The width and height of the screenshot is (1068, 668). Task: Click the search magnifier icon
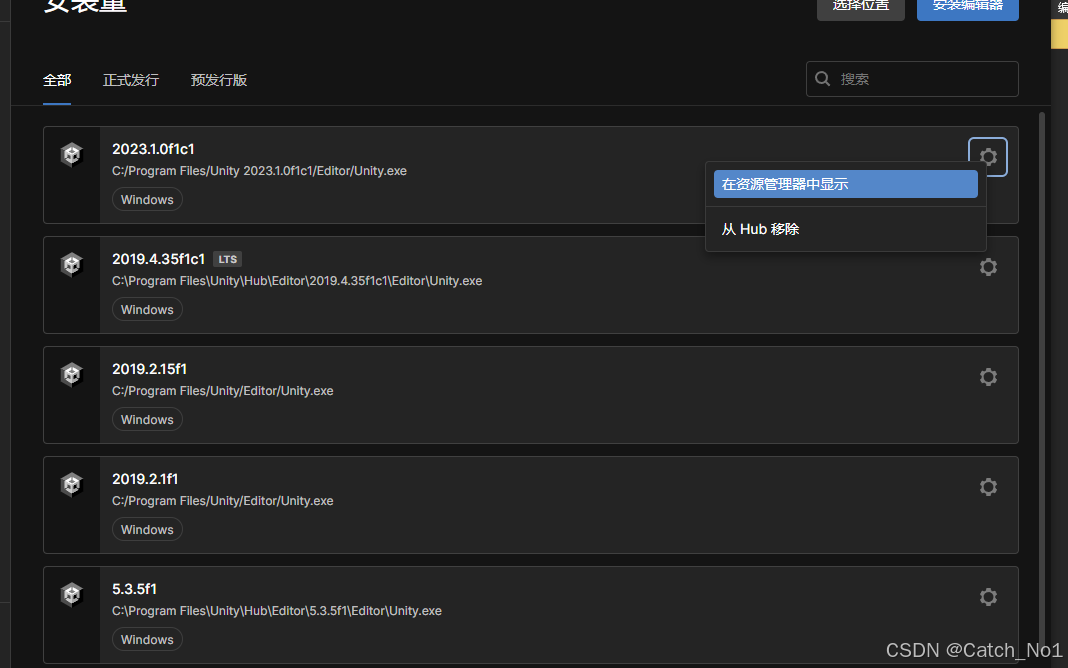(x=822, y=78)
